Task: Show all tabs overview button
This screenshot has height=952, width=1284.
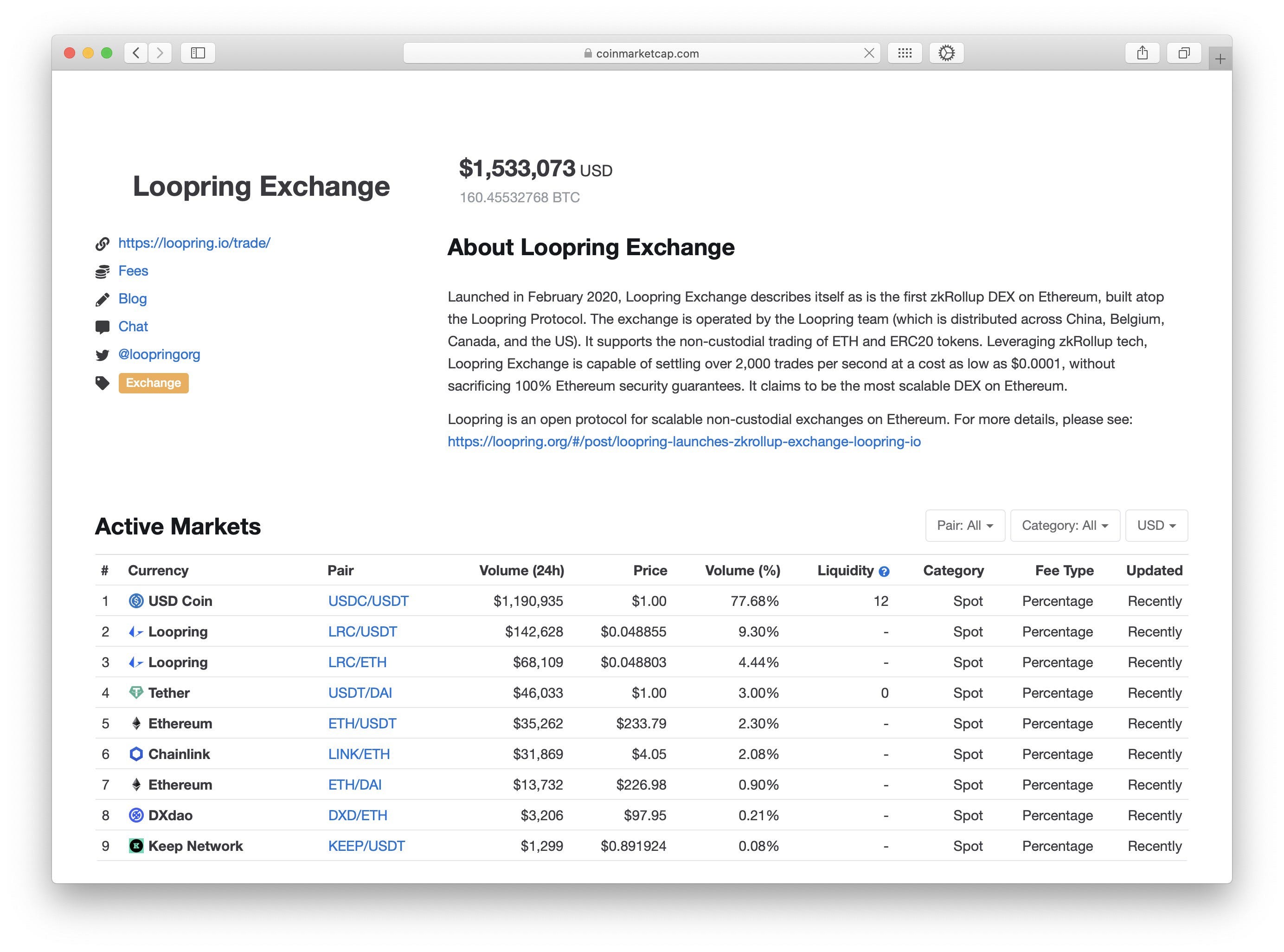Action: pos(1183,53)
